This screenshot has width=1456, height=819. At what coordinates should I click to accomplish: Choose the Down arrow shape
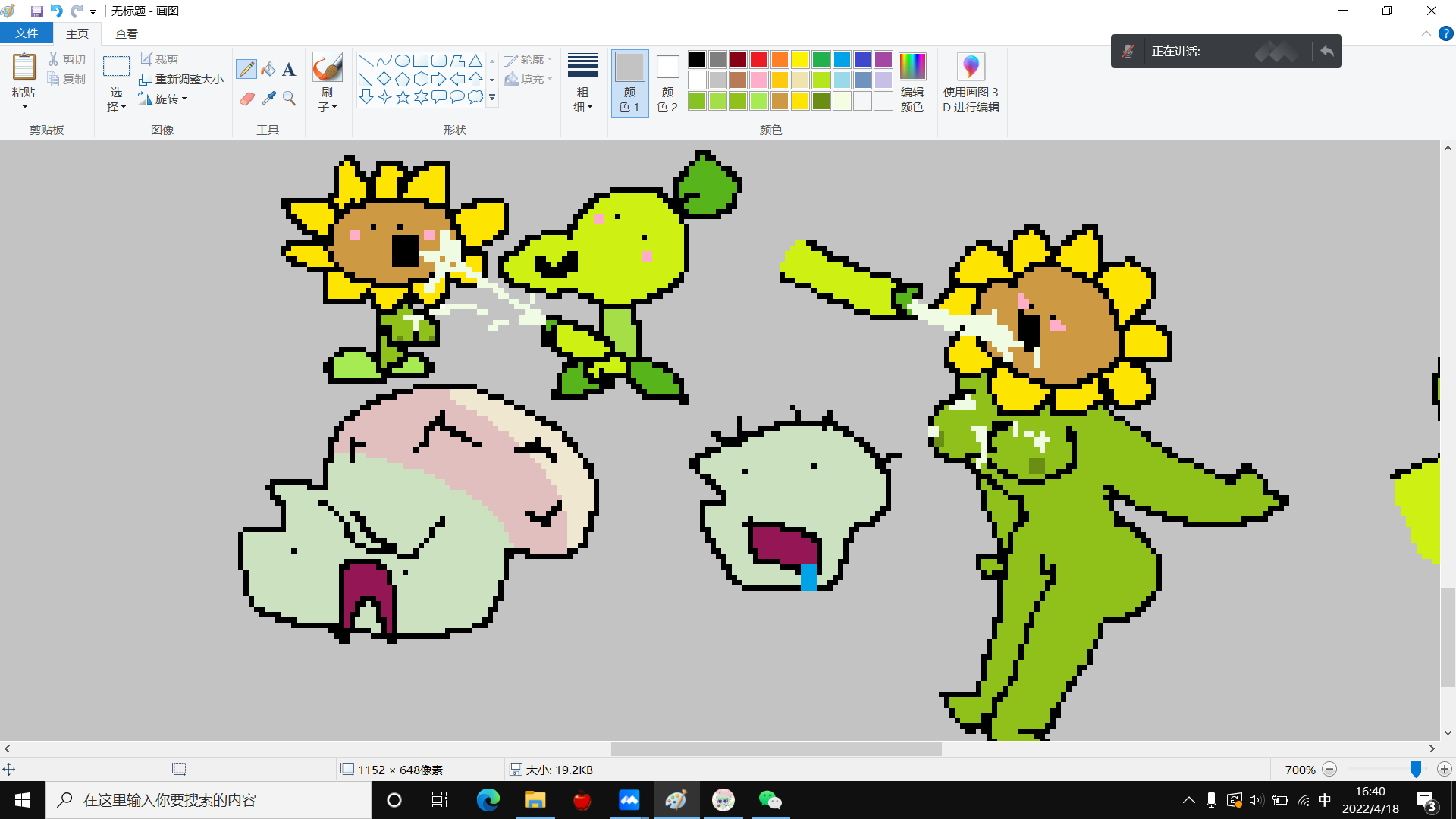pos(366,97)
